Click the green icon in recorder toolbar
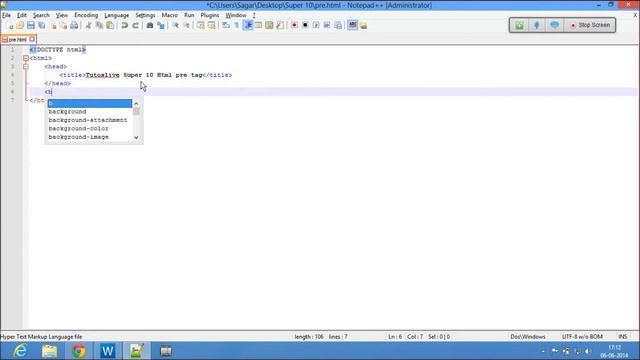Viewport: 640px width, 360px height. tap(519, 25)
